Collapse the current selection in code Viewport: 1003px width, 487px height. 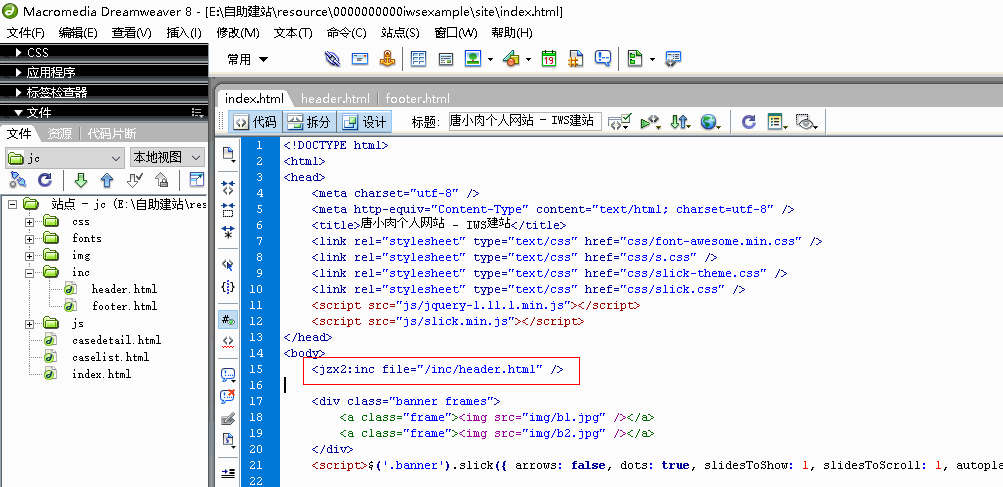tap(228, 209)
